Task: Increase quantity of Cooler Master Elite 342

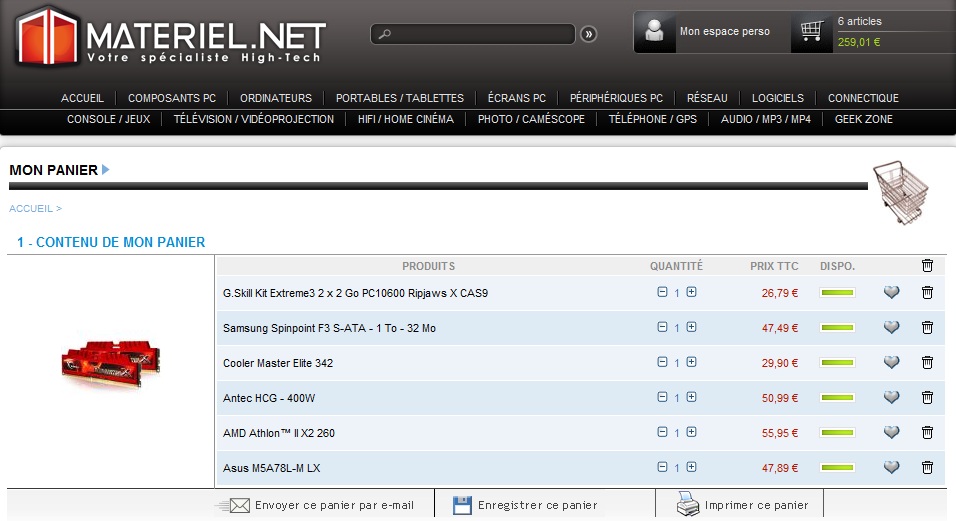Action: coord(691,362)
